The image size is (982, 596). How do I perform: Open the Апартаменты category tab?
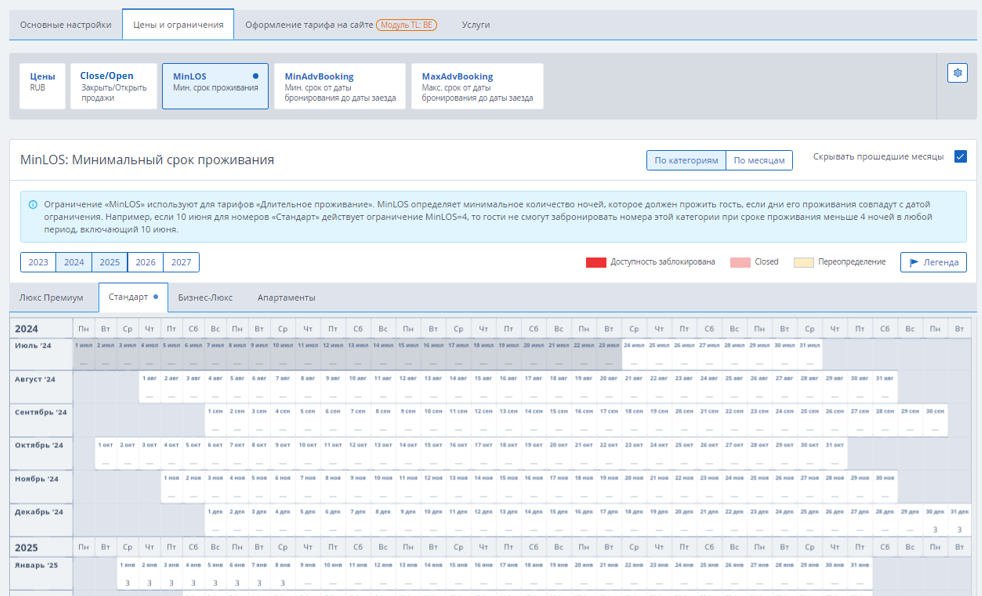286,297
